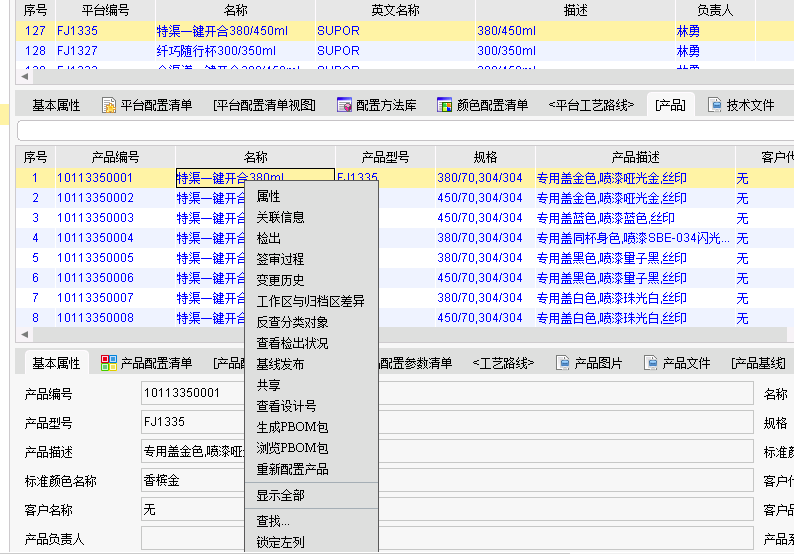Switch to the <工艺路线> tab
Screen dimensions: 794x554
[505, 363]
